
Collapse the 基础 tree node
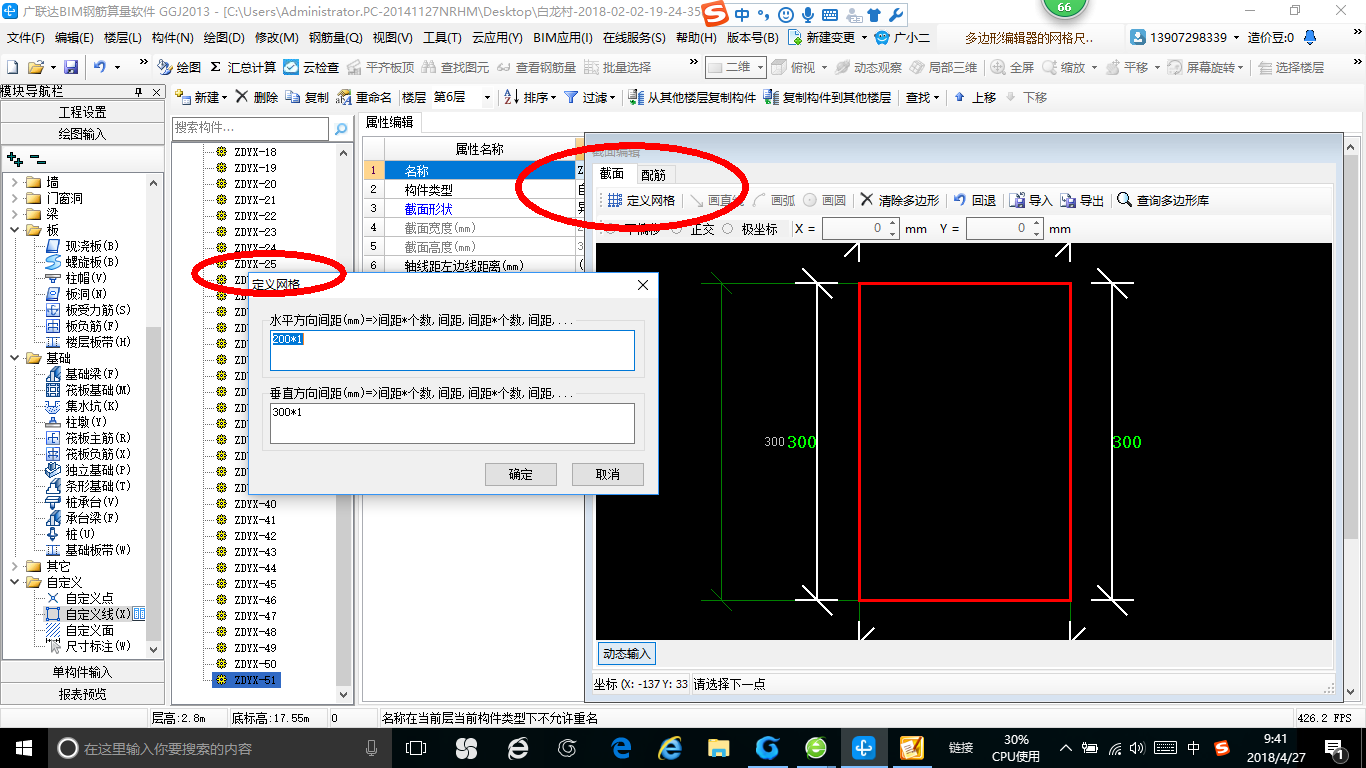click(14, 358)
